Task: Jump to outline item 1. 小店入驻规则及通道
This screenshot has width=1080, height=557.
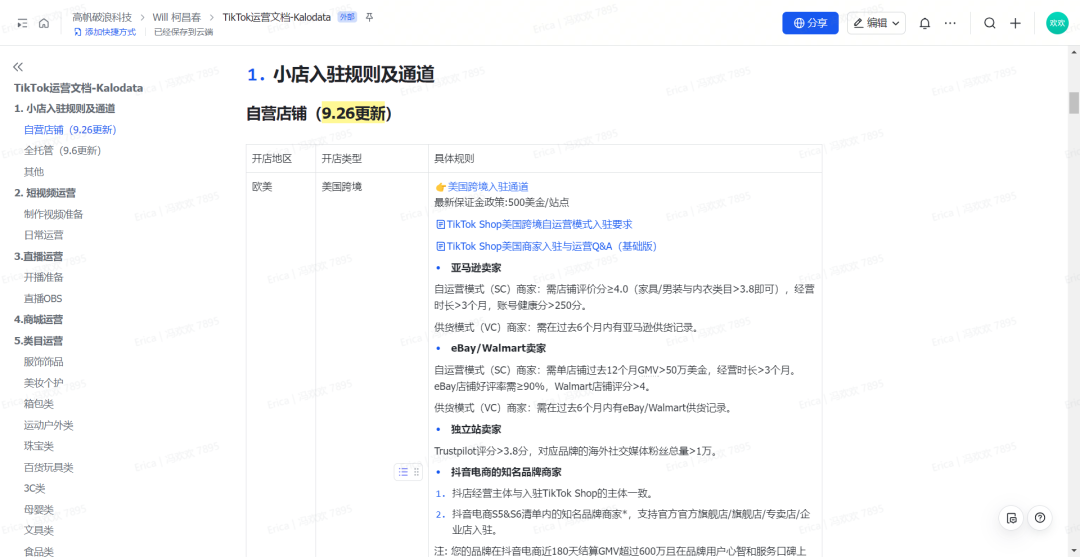Action: click(x=65, y=109)
